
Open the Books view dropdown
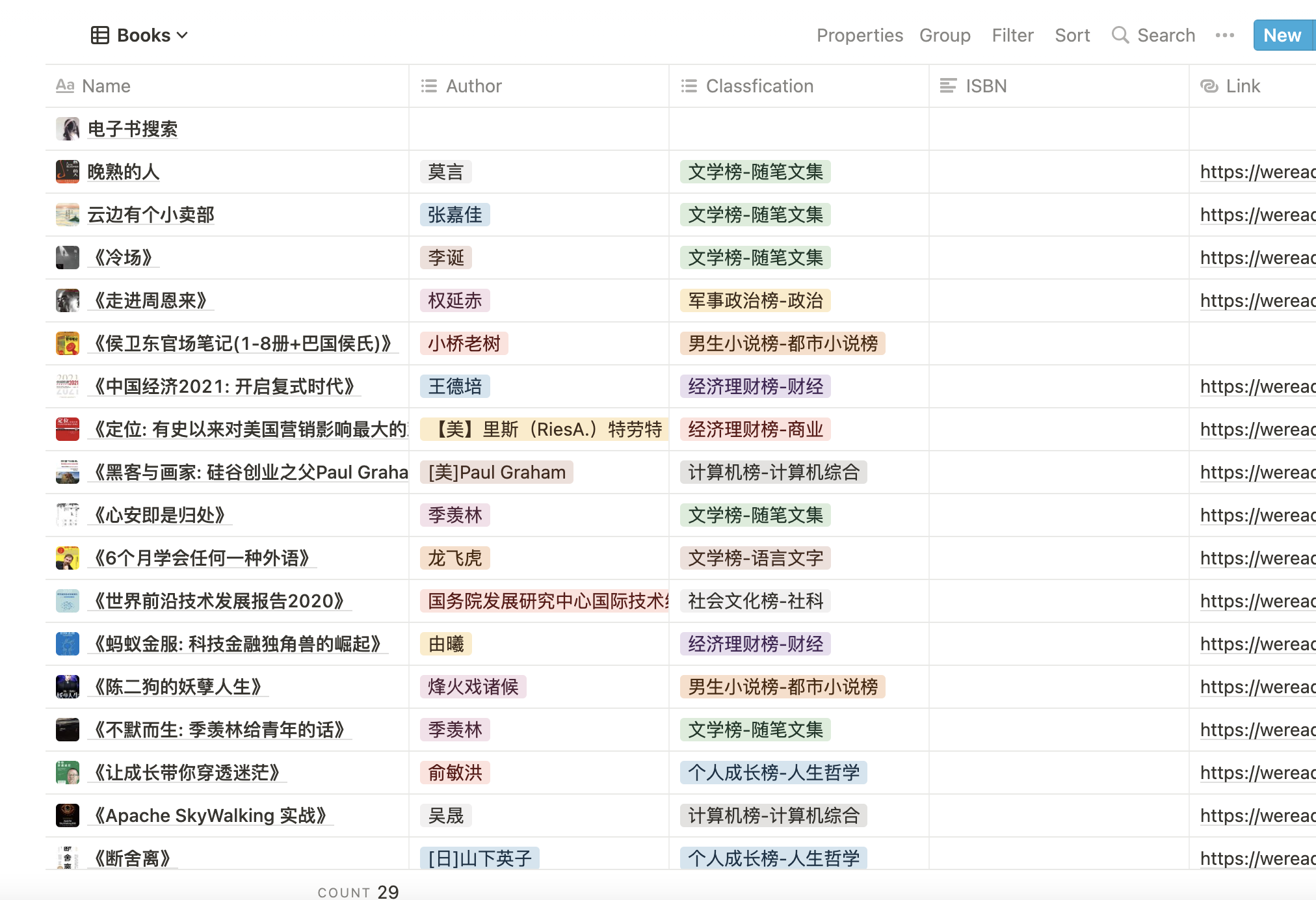tap(183, 35)
